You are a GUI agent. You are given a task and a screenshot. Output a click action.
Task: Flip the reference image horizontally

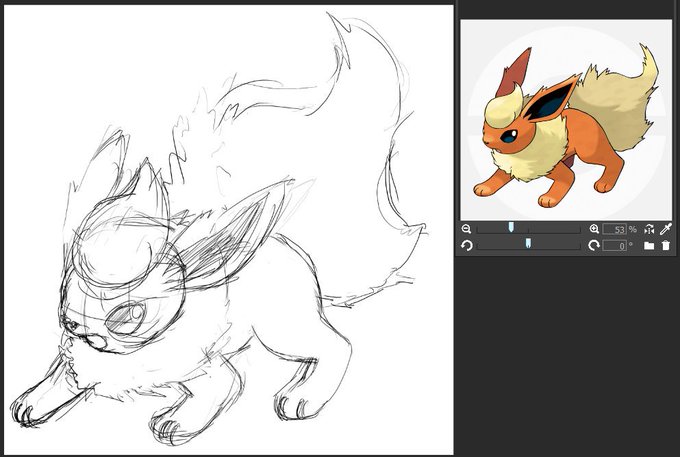click(x=649, y=229)
